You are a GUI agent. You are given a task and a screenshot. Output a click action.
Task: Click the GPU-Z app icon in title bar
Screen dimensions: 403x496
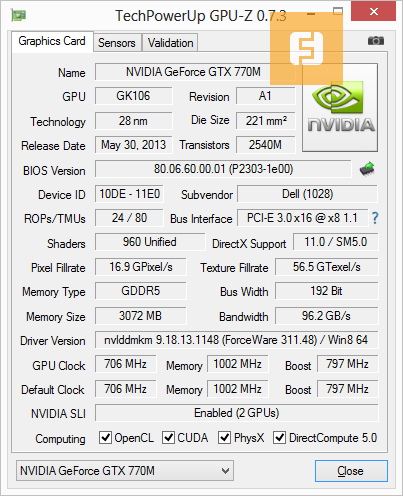(19, 15)
